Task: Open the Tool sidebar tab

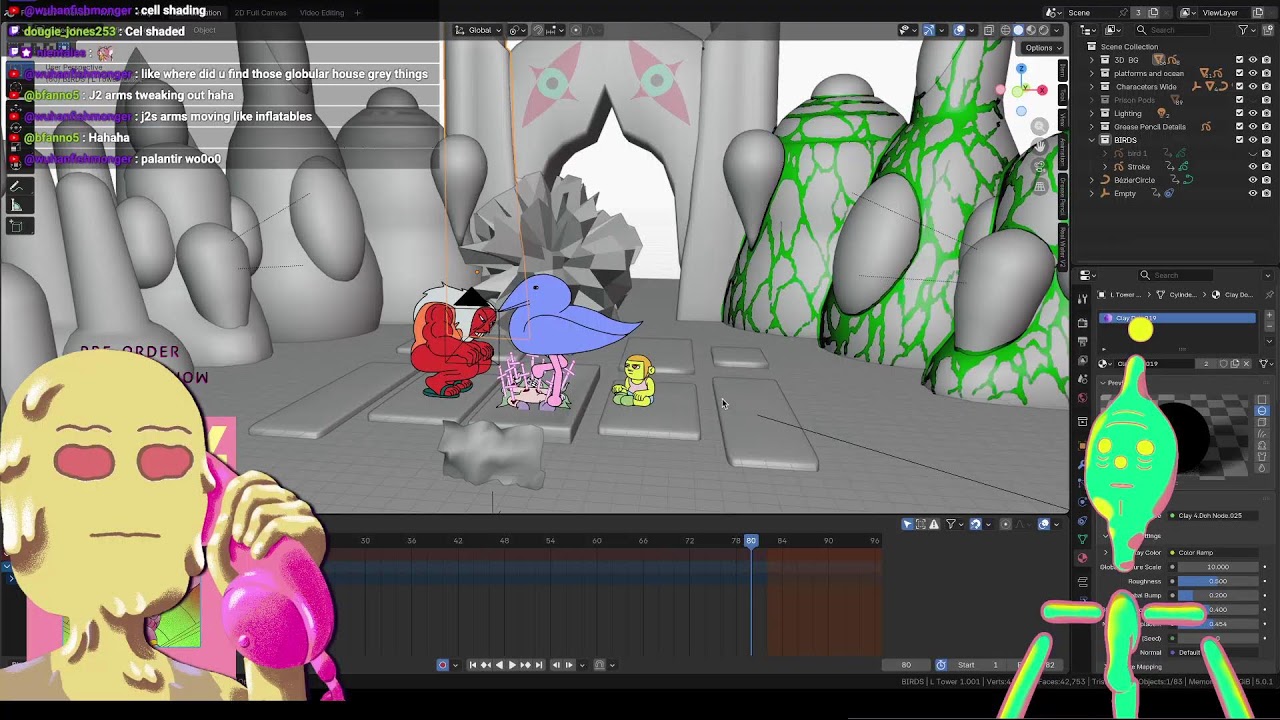Action: (x=1063, y=95)
